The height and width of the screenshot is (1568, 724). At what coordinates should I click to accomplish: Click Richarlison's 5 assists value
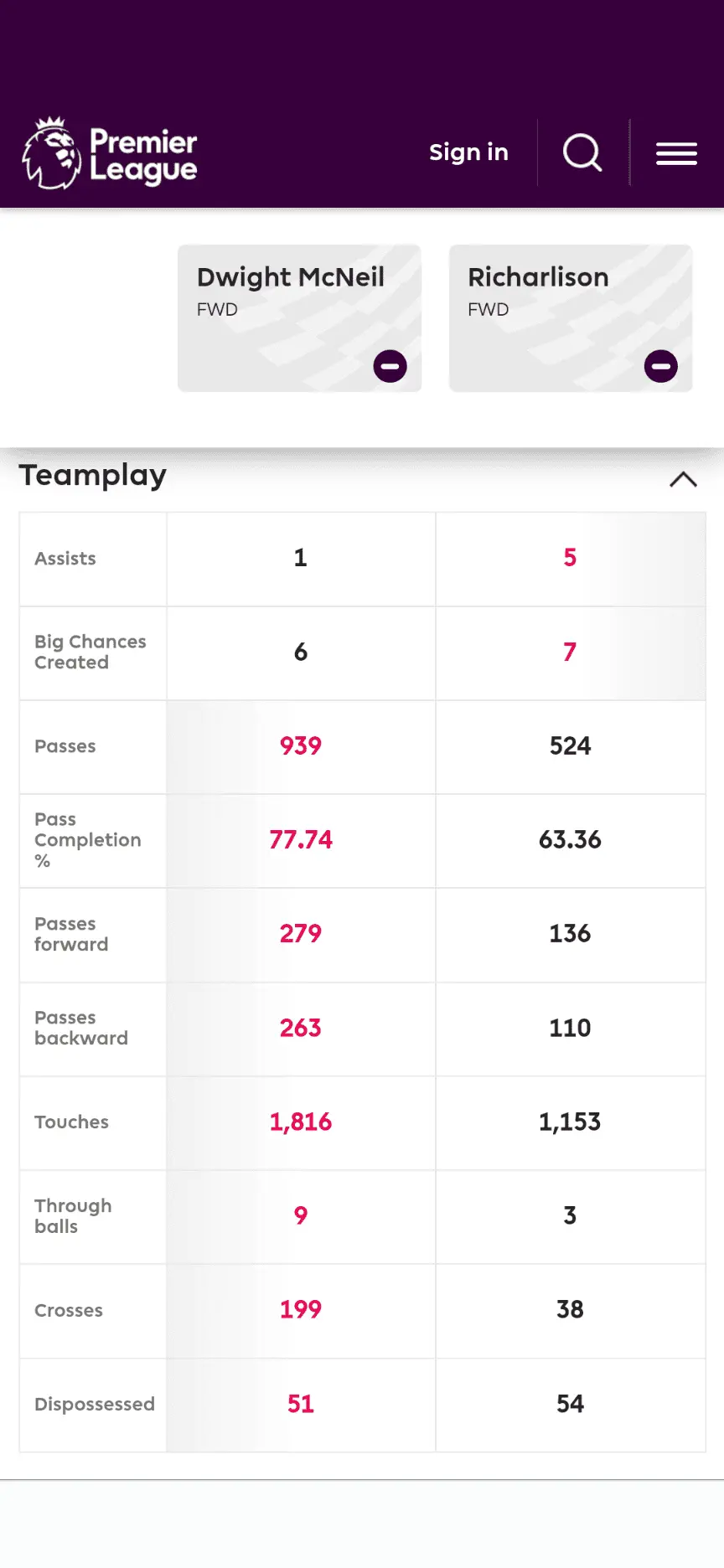click(x=570, y=558)
